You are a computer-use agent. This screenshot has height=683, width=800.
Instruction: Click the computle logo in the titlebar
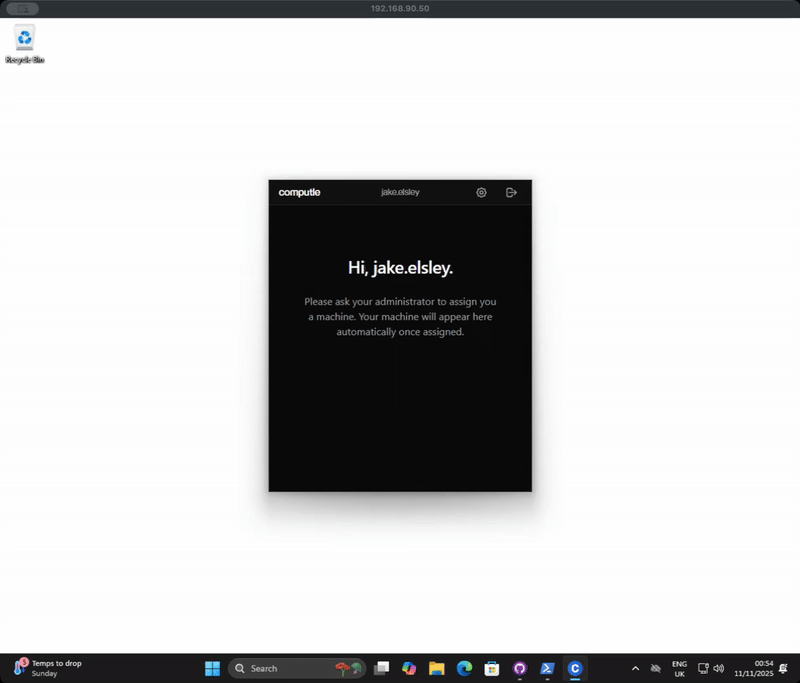coord(299,192)
